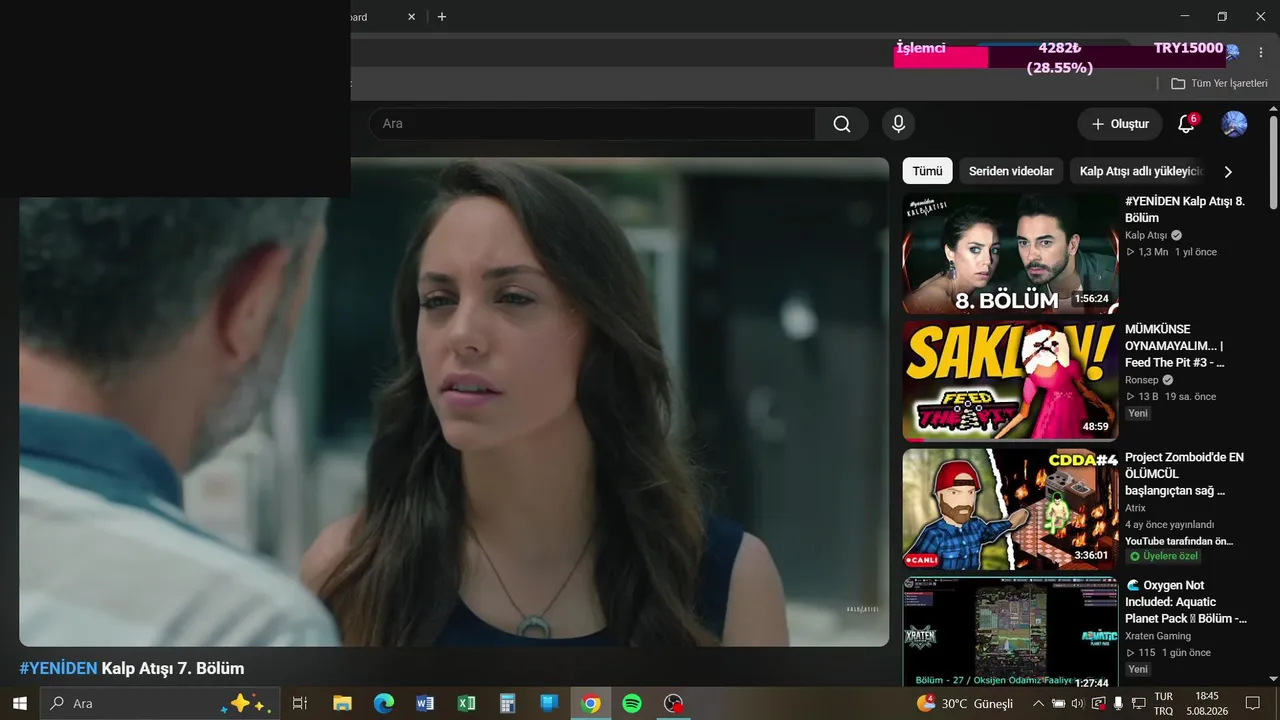Click the SAKLAN Feed The Pit thumbnail
The width and height of the screenshot is (1280, 720).
coord(1010,381)
